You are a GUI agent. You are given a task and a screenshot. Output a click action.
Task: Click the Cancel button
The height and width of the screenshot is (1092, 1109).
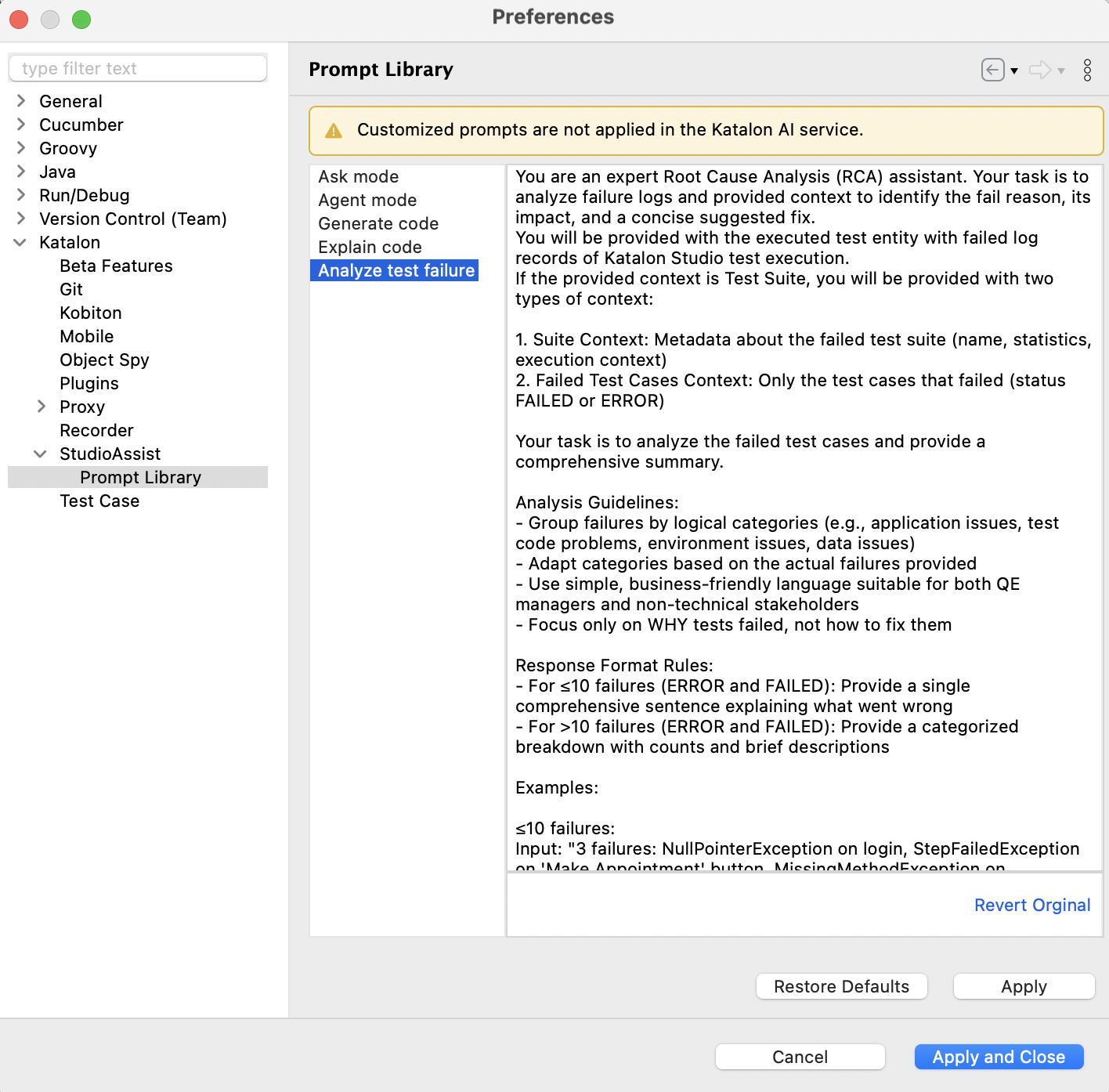click(800, 1057)
